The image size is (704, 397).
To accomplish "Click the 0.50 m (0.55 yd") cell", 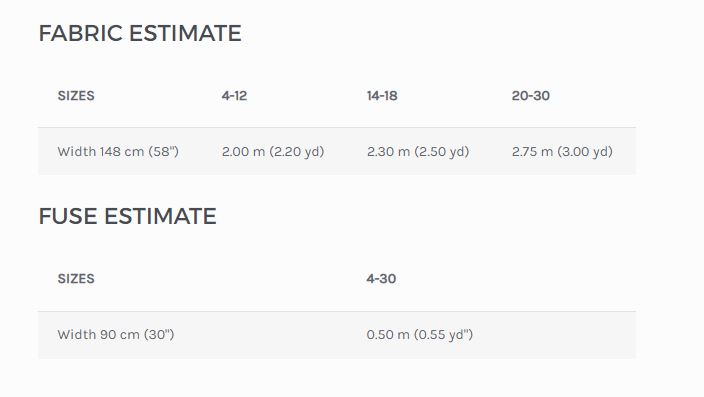I will (420, 335).
